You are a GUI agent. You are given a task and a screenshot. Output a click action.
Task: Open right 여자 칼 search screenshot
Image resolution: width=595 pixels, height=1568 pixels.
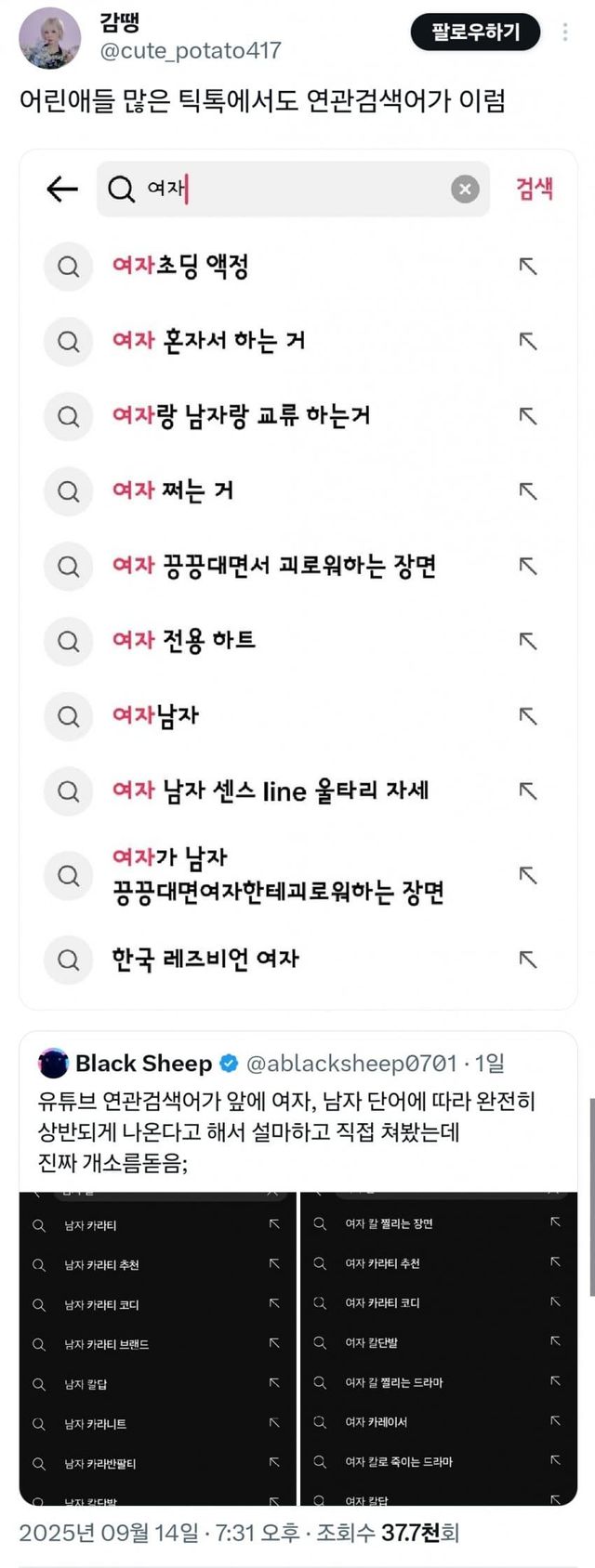pyautogui.click(x=438, y=1348)
